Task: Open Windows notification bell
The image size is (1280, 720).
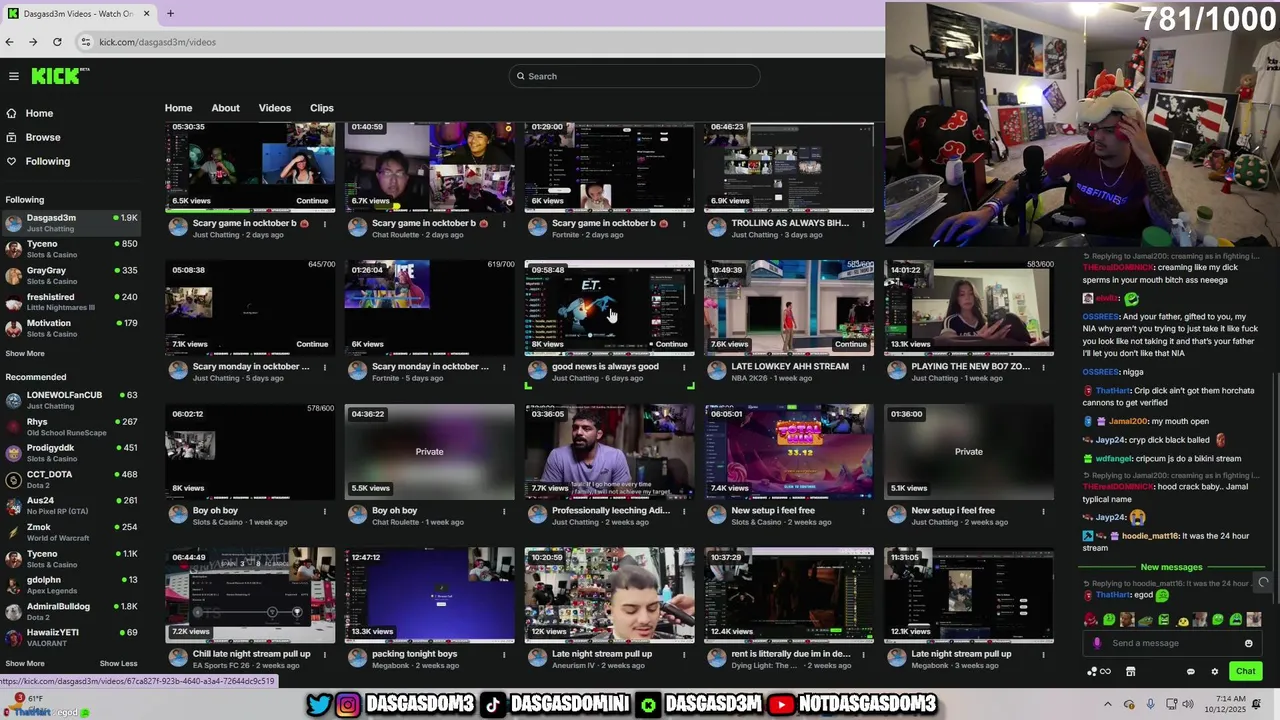Action: [1257, 704]
